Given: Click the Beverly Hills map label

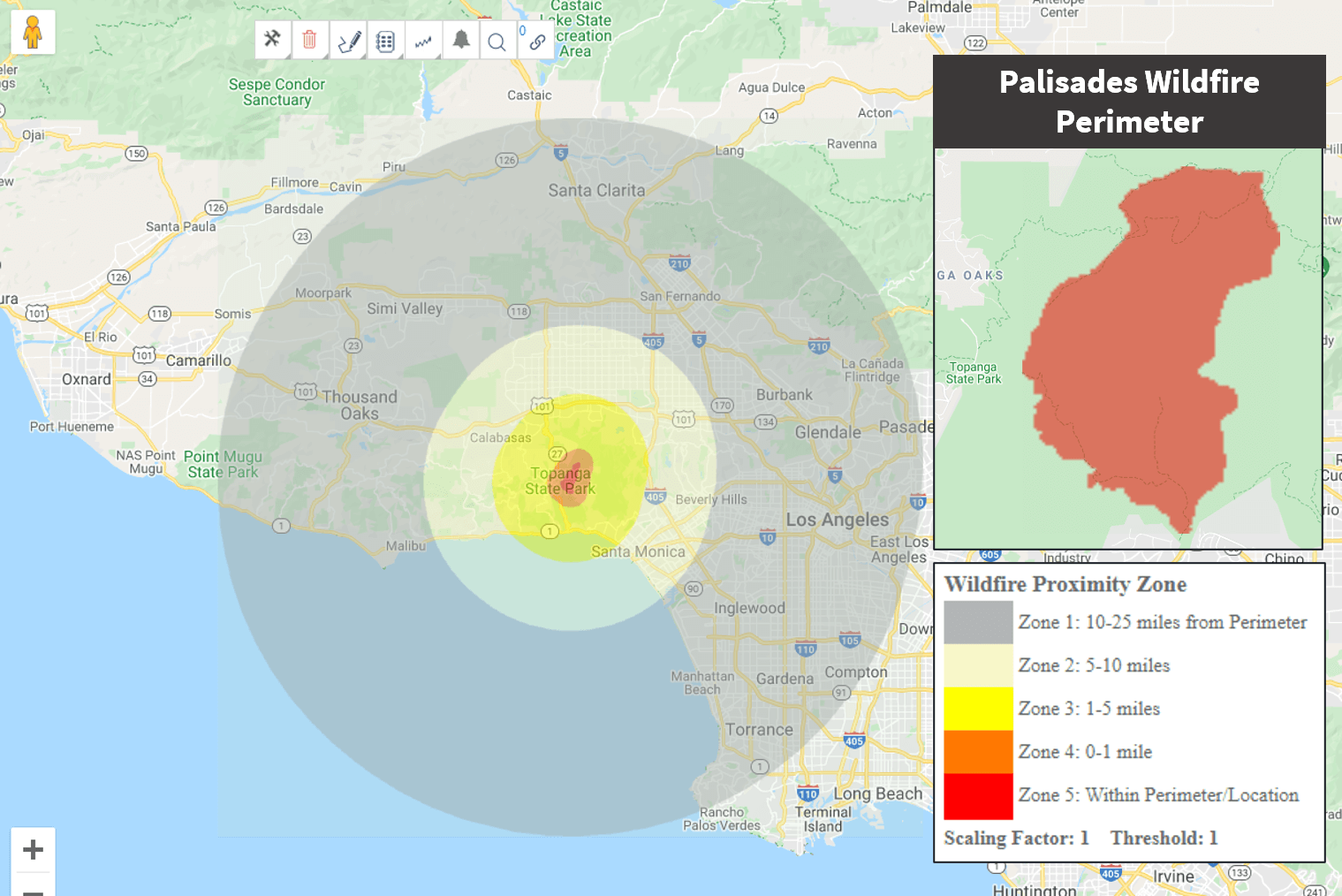Looking at the screenshot, I should (x=711, y=499).
